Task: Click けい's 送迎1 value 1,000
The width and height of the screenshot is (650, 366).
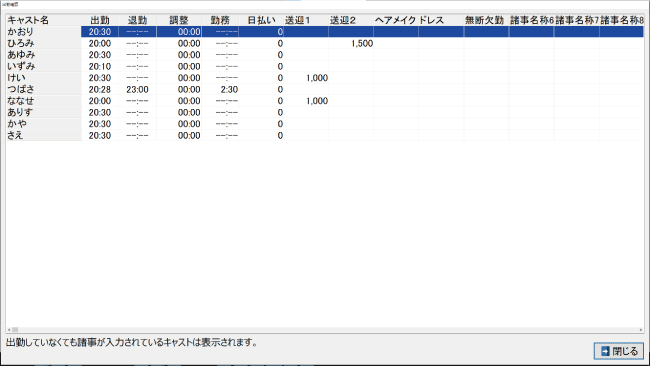Action: pyautogui.click(x=317, y=78)
